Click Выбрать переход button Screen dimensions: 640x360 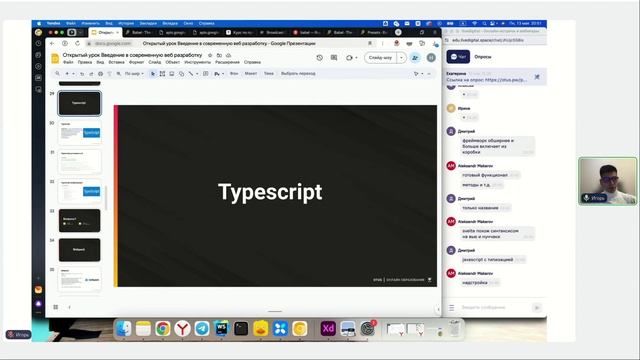tap(298, 74)
